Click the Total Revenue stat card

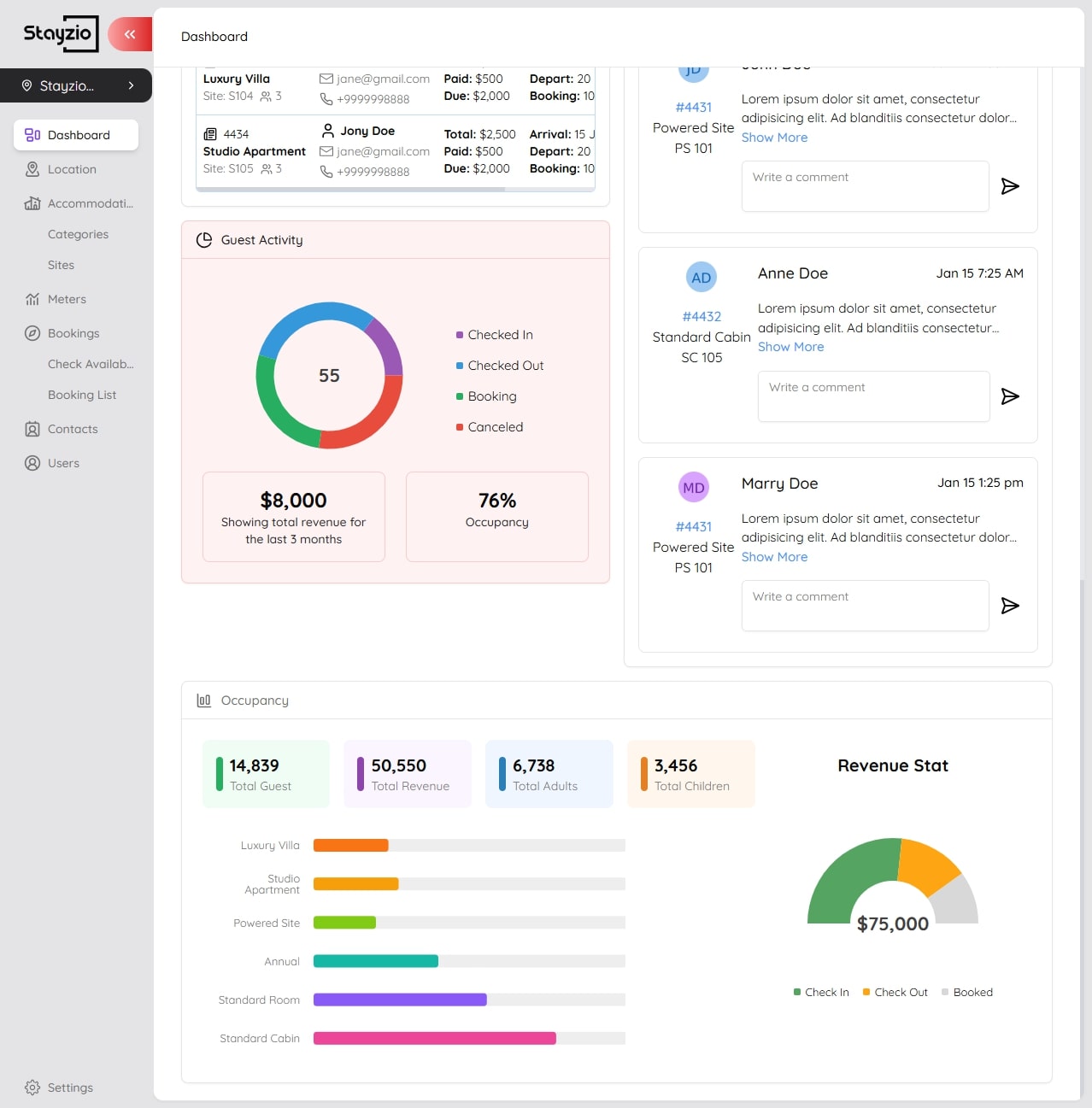tap(408, 774)
